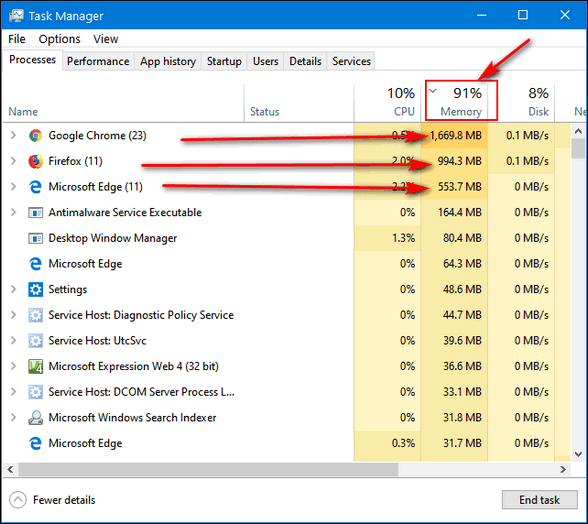Open the Options menu

59,39
